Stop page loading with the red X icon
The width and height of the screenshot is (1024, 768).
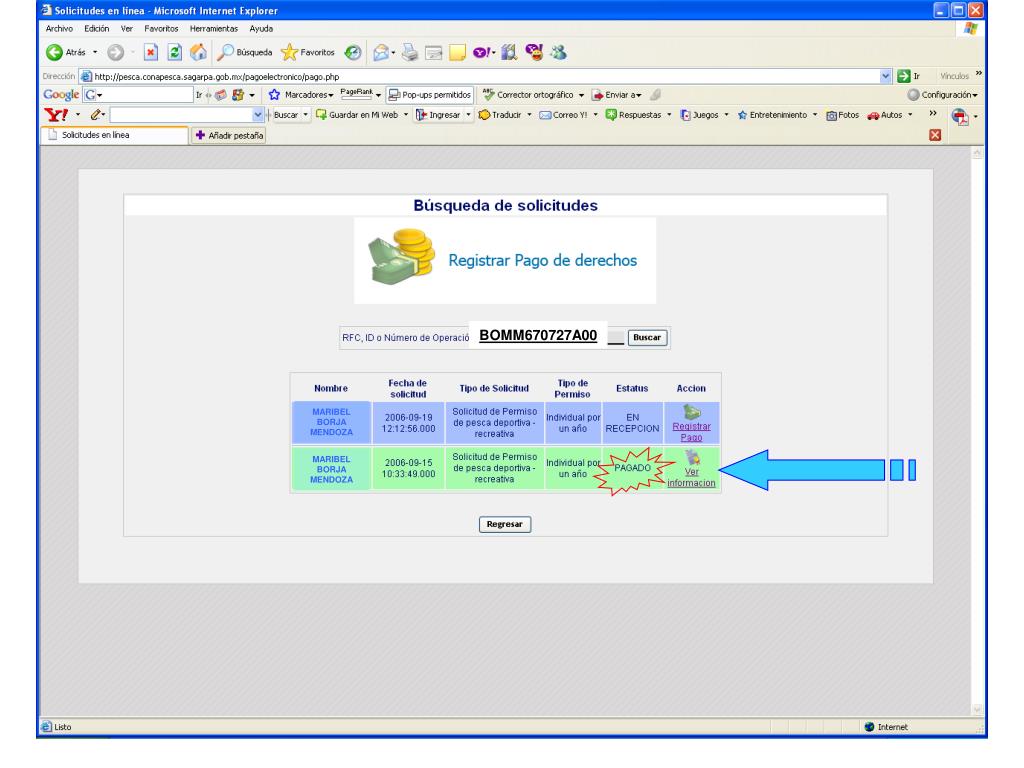[151, 52]
